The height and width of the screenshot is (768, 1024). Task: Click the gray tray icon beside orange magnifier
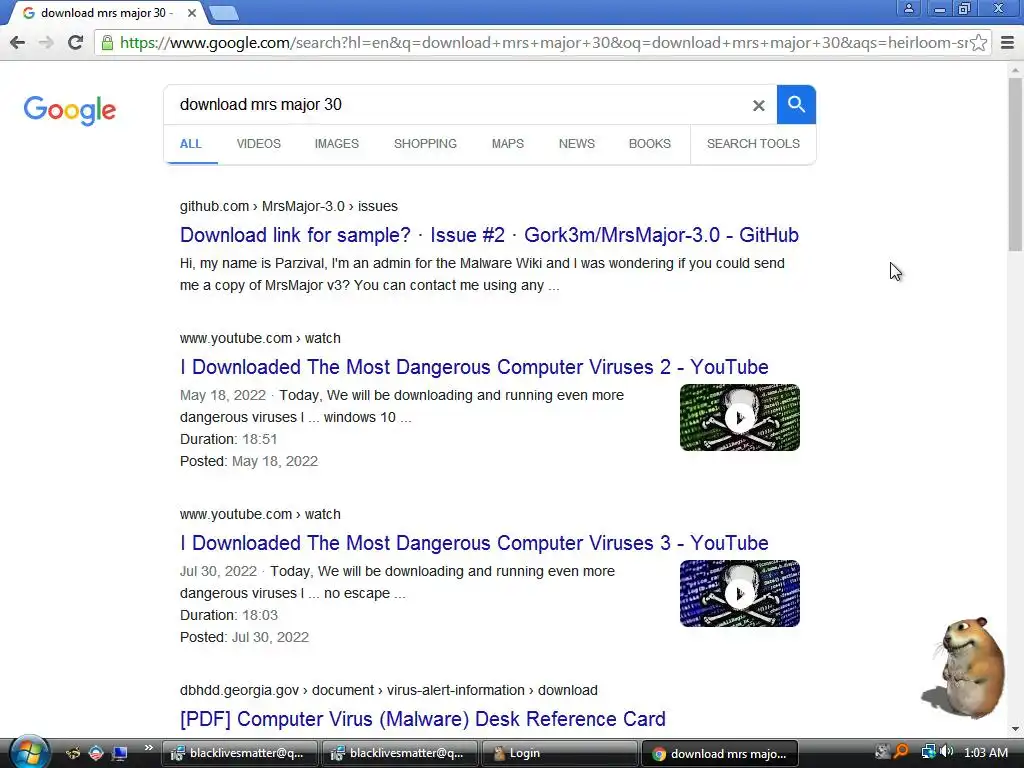pyautogui.click(x=882, y=752)
